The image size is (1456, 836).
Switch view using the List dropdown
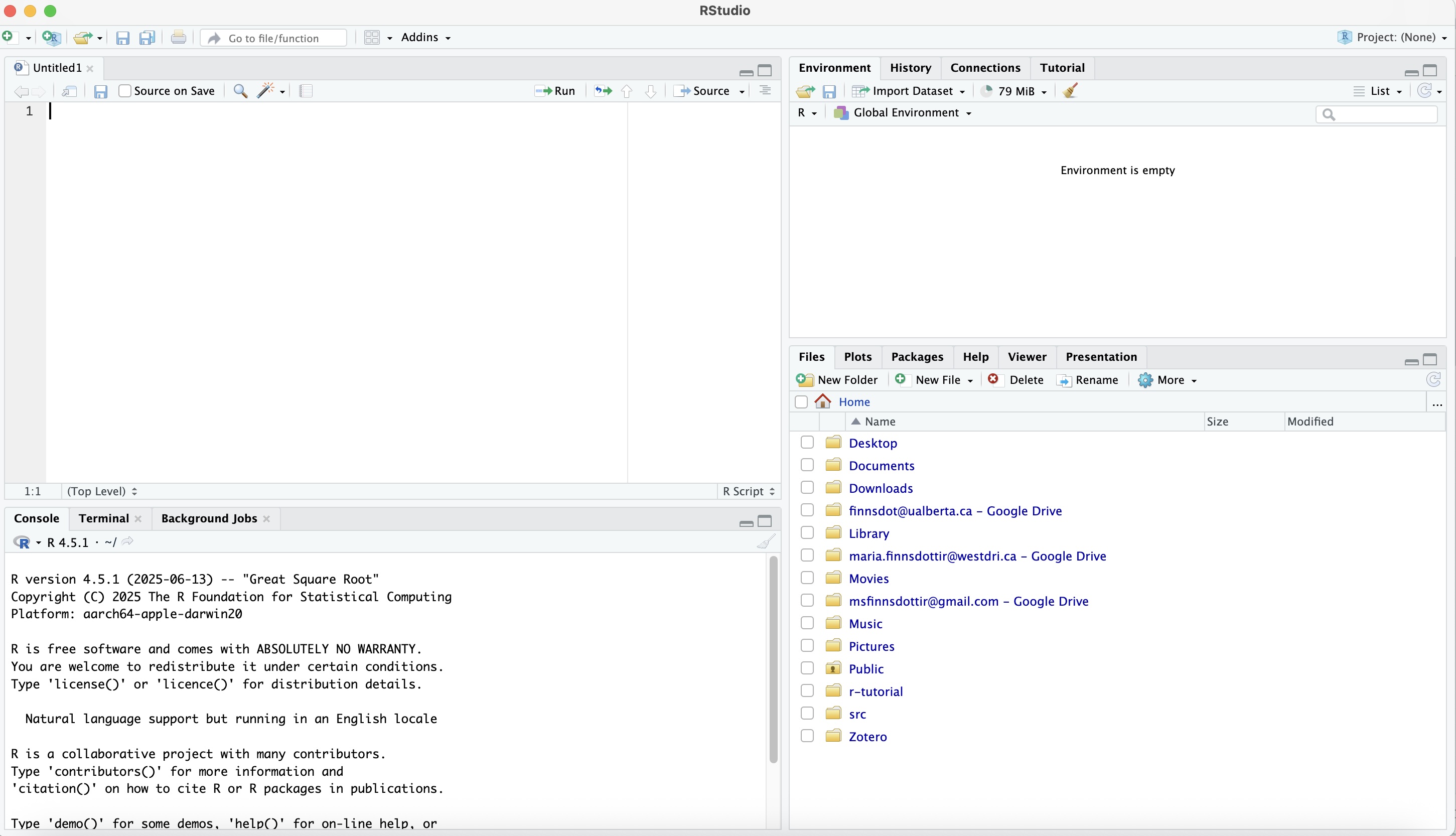click(1377, 91)
